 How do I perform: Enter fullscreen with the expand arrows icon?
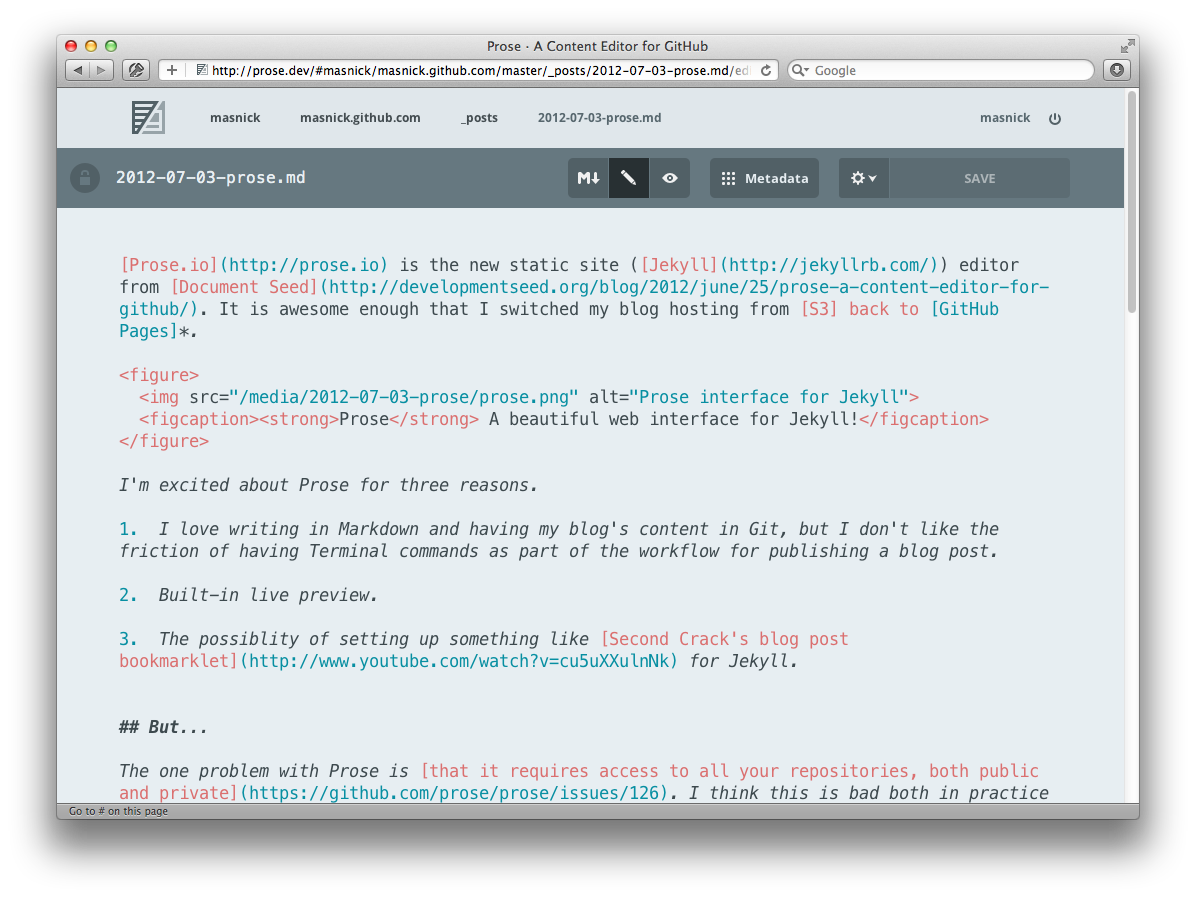coord(1127,46)
